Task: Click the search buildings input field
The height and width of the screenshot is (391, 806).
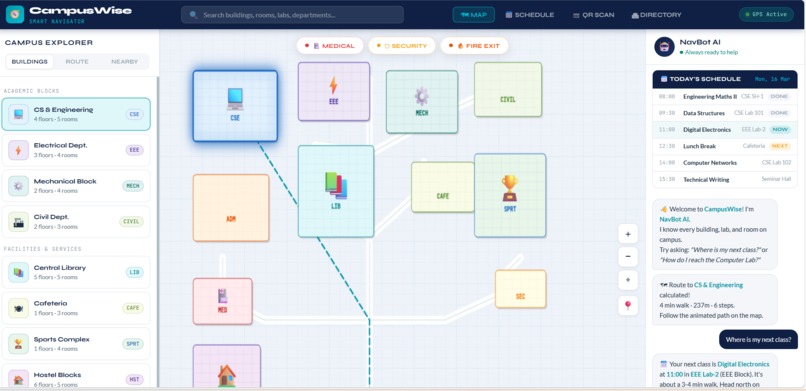Action: click(292, 15)
